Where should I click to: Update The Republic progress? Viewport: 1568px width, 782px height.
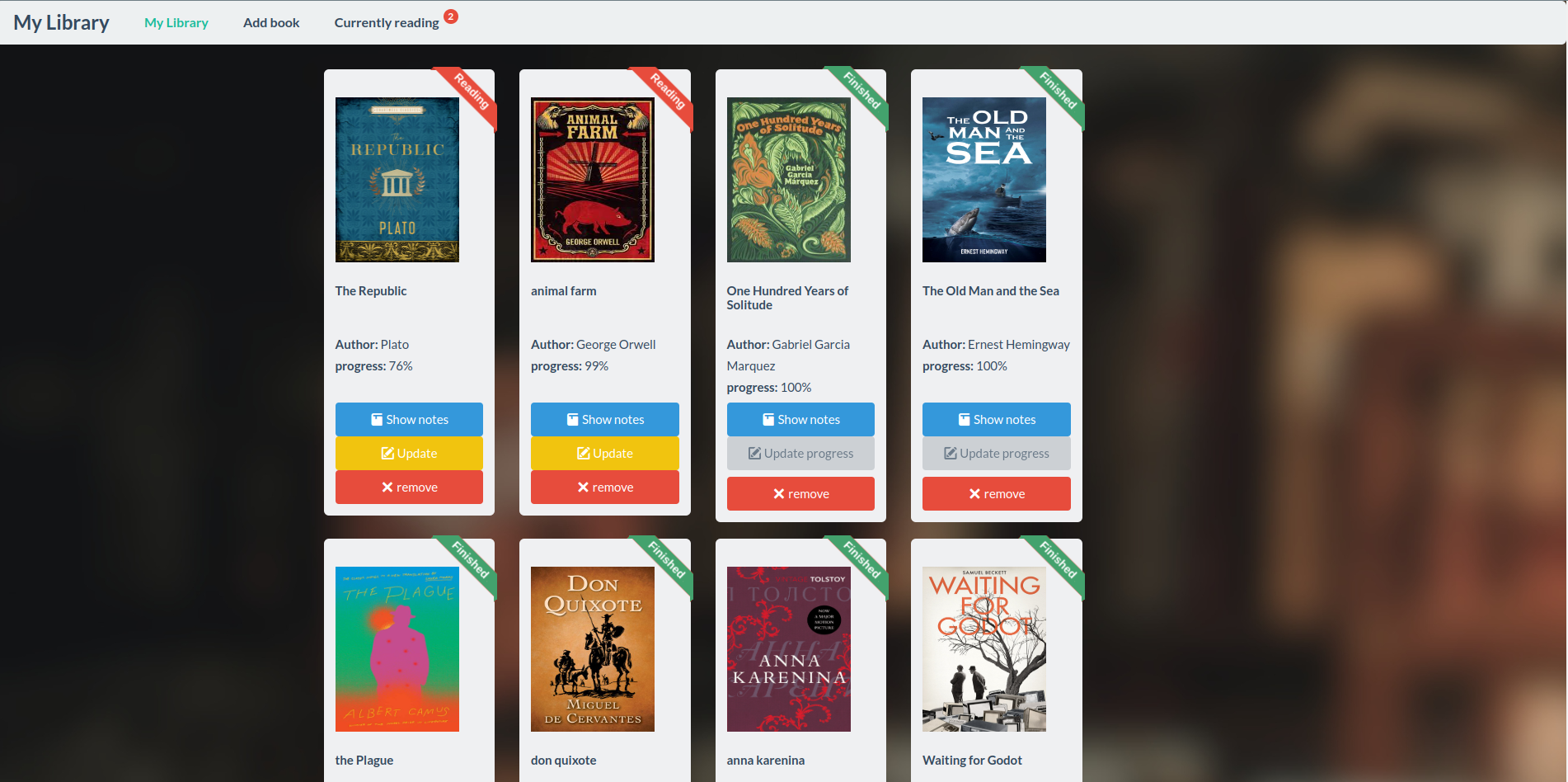pos(409,453)
